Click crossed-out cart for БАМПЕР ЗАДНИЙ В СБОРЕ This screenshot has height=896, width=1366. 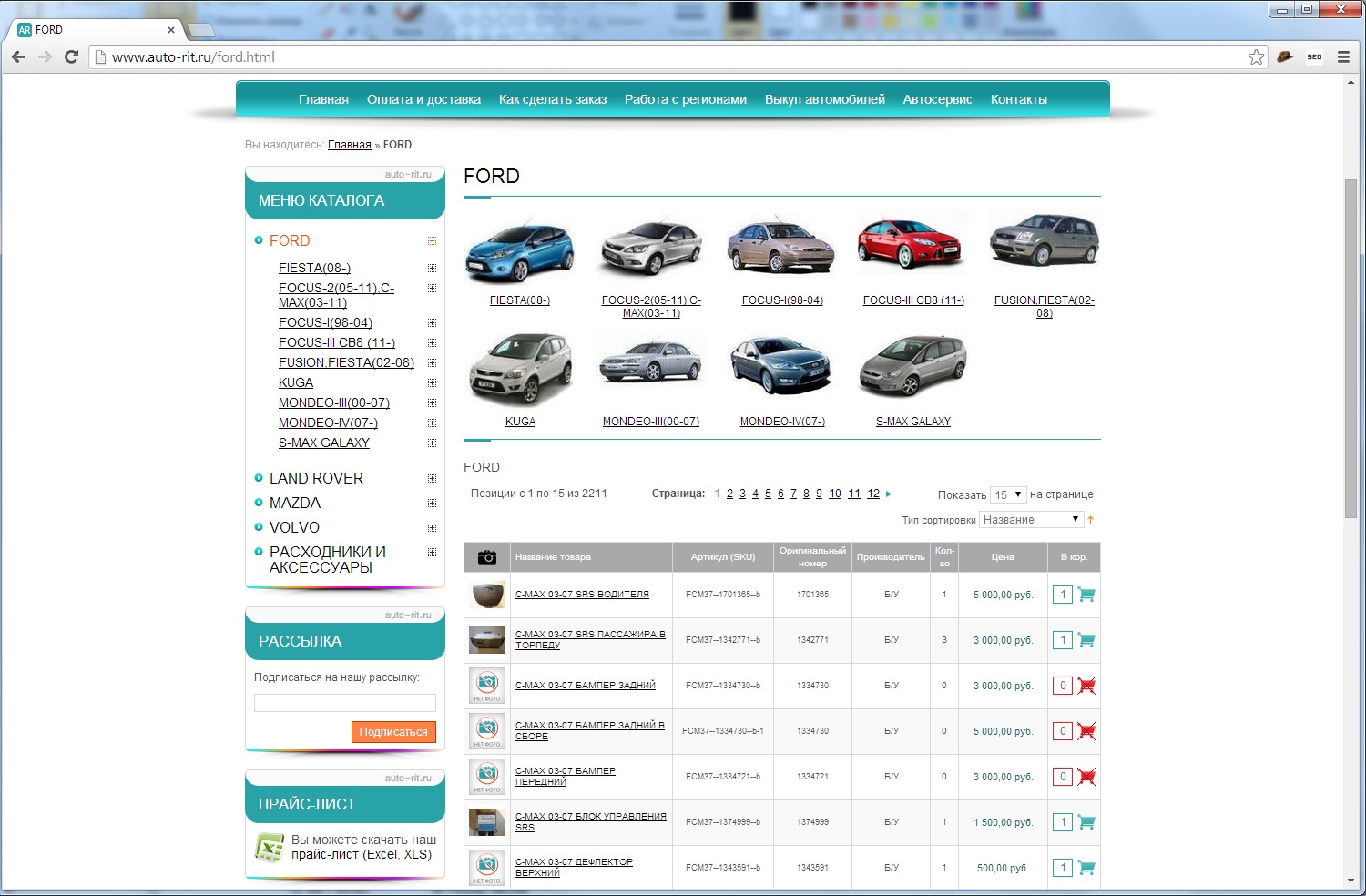click(x=1086, y=731)
